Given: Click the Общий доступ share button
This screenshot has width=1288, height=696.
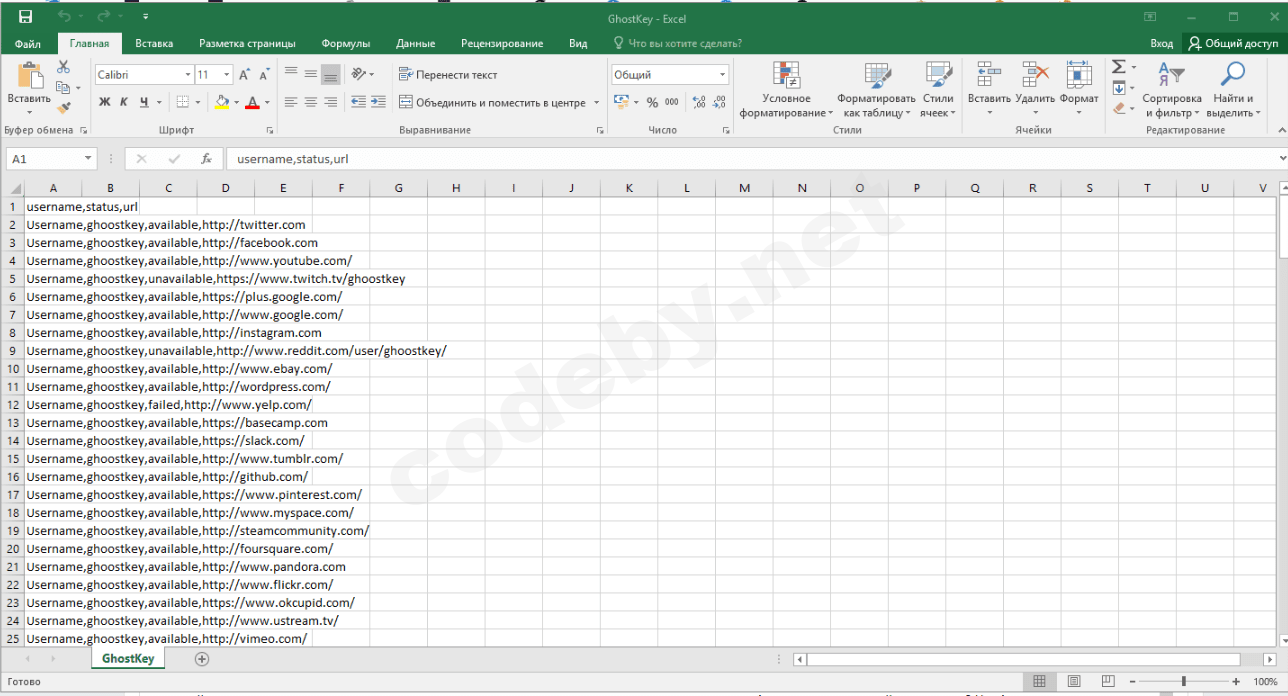Looking at the screenshot, I should point(1233,44).
